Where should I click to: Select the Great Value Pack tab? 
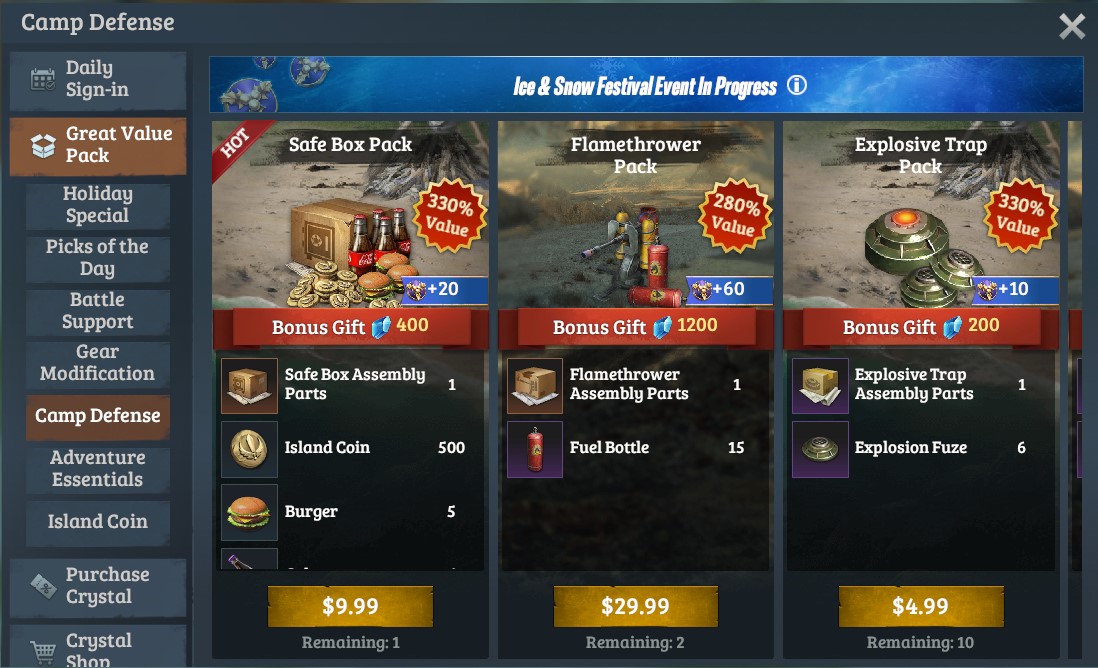click(x=98, y=145)
